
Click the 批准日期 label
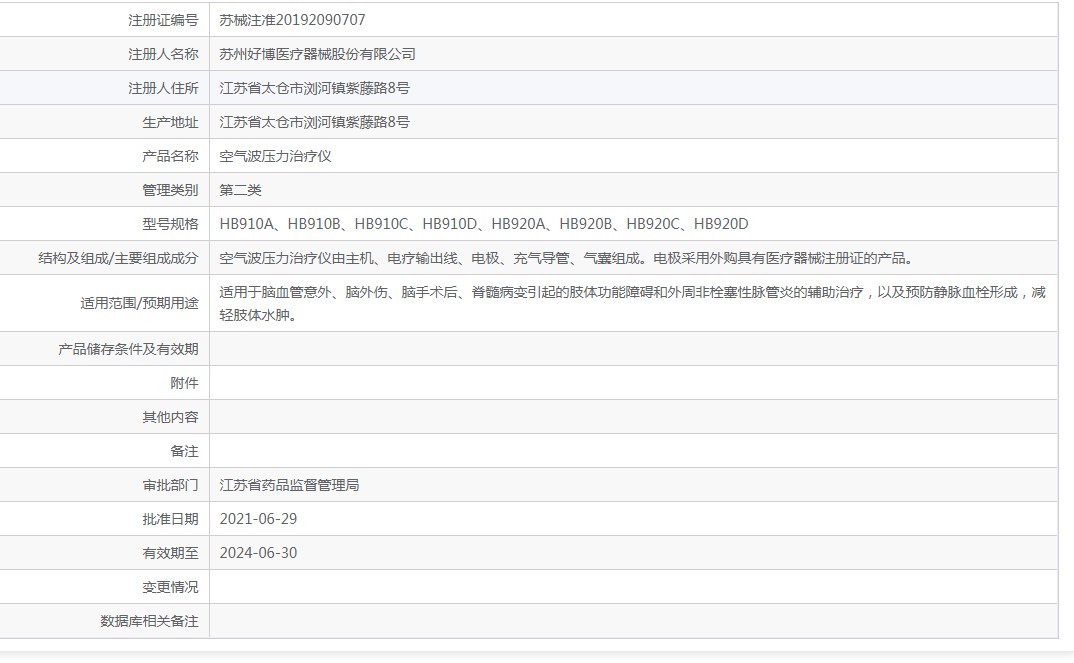(171, 519)
